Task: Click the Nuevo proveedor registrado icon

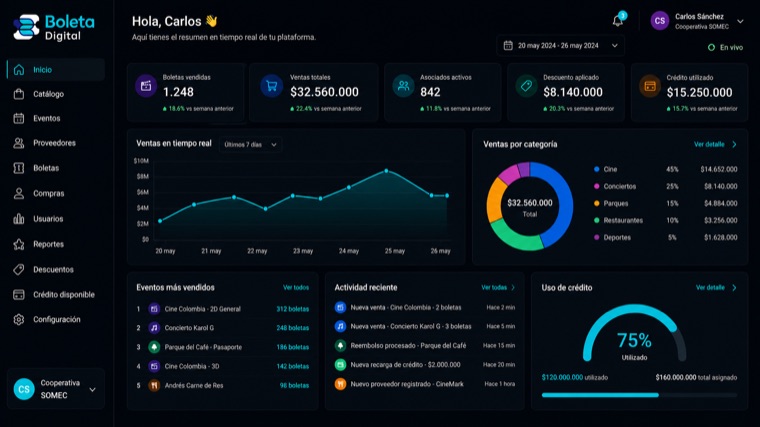Action: pyautogui.click(x=340, y=384)
